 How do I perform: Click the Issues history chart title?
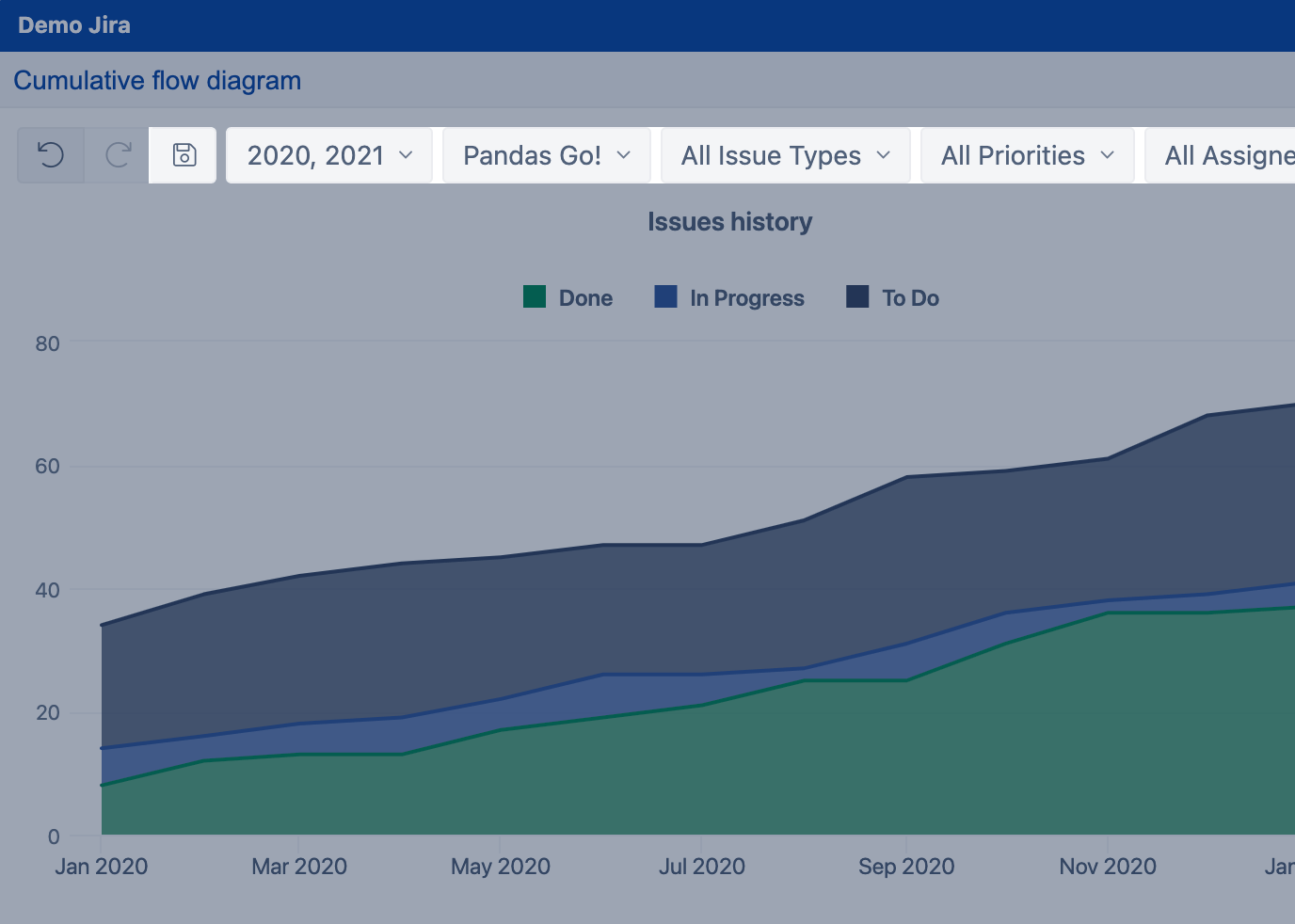click(729, 222)
